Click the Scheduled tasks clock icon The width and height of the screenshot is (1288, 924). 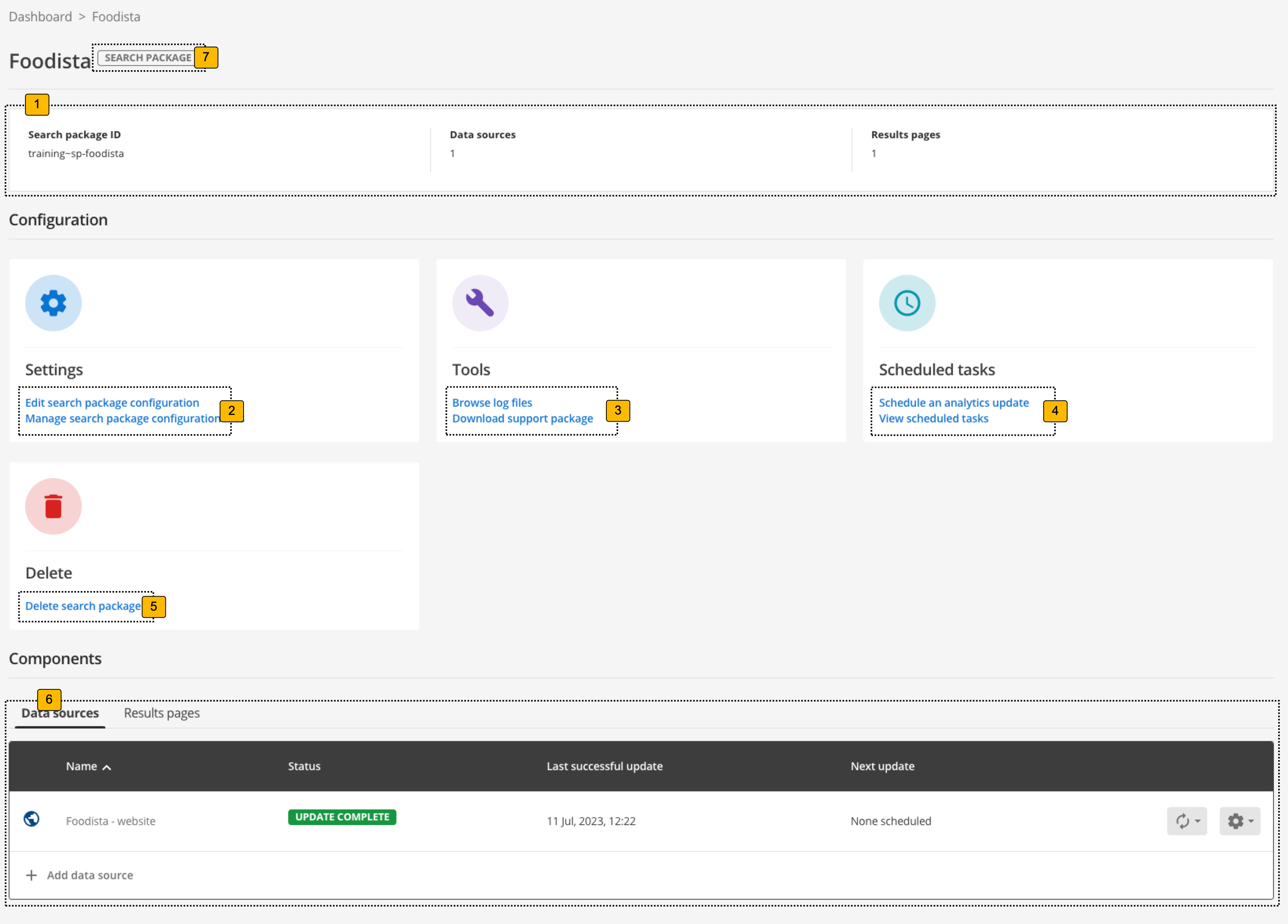point(906,303)
